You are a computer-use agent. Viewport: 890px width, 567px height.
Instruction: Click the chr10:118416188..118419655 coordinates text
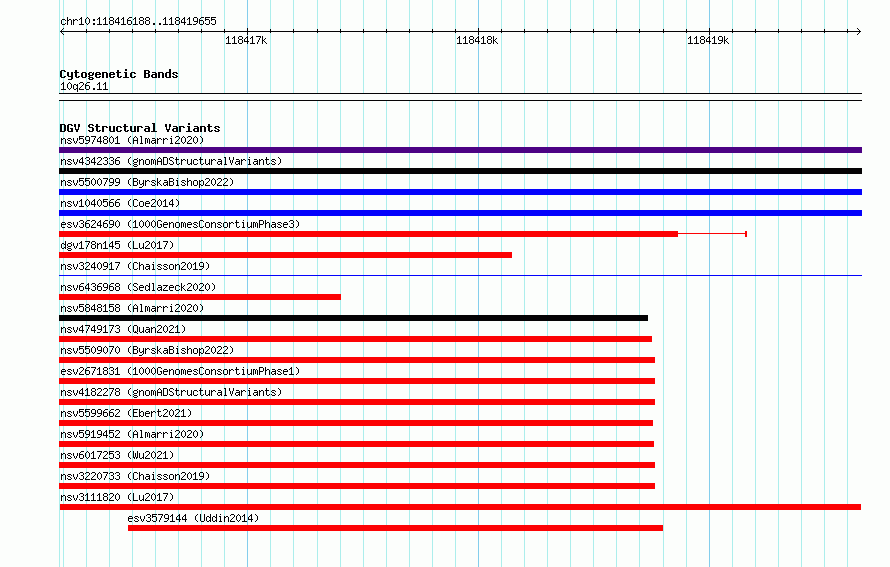click(138, 21)
